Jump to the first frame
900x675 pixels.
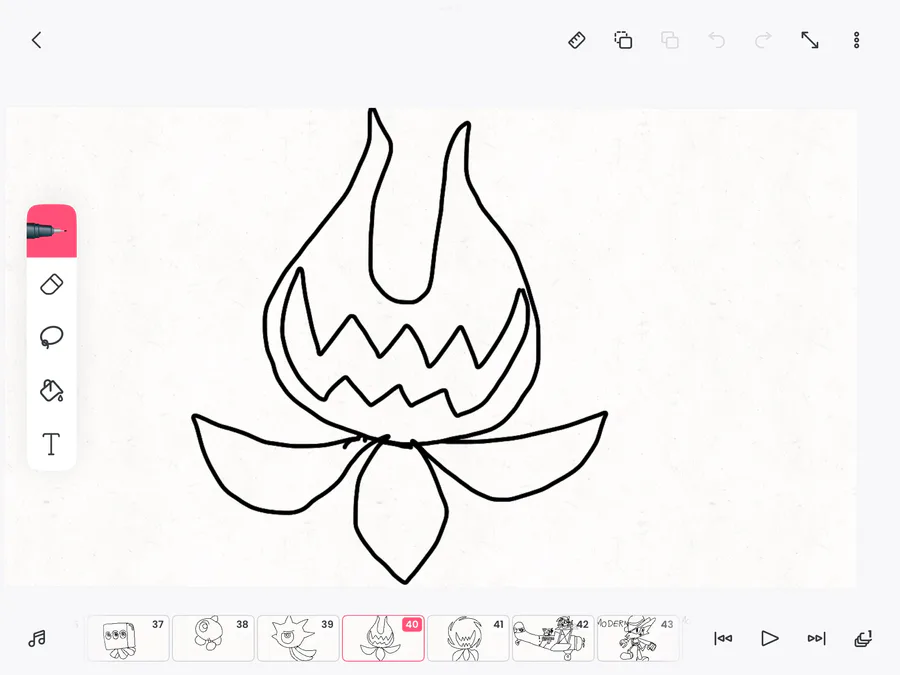tap(723, 638)
